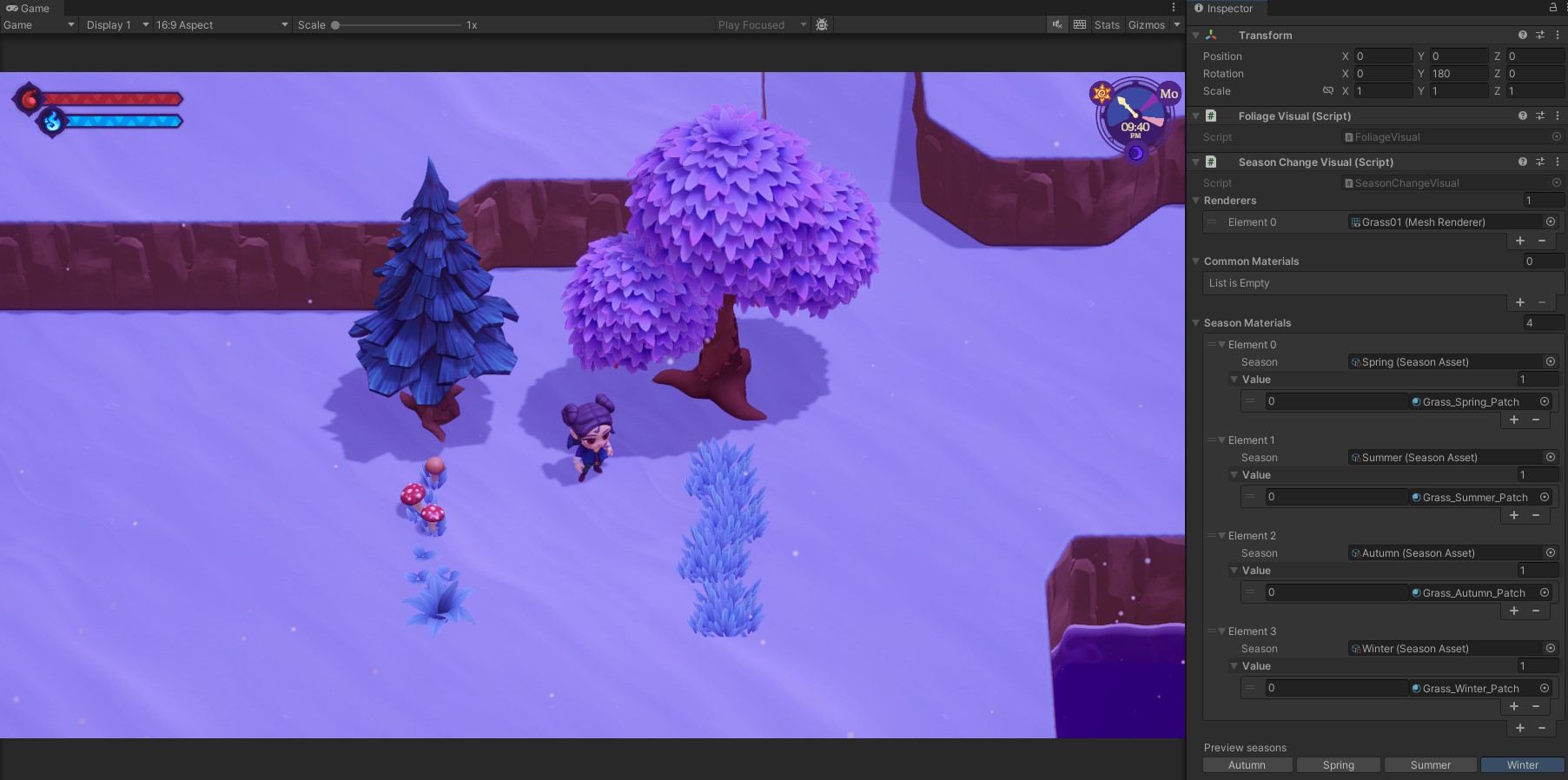This screenshot has width=1568, height=780.
Task: Toggle the Scale constrain proportions link icon
Action: (1327, 91)
